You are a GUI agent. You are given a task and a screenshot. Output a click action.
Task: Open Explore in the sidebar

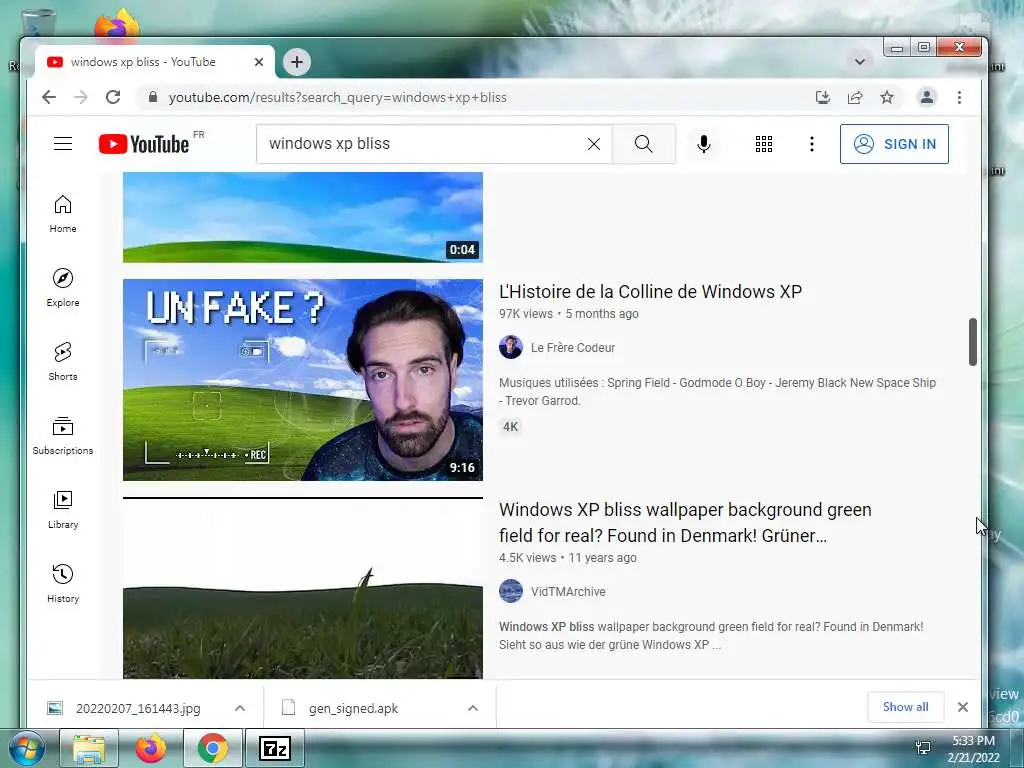(x=63, y=288)
